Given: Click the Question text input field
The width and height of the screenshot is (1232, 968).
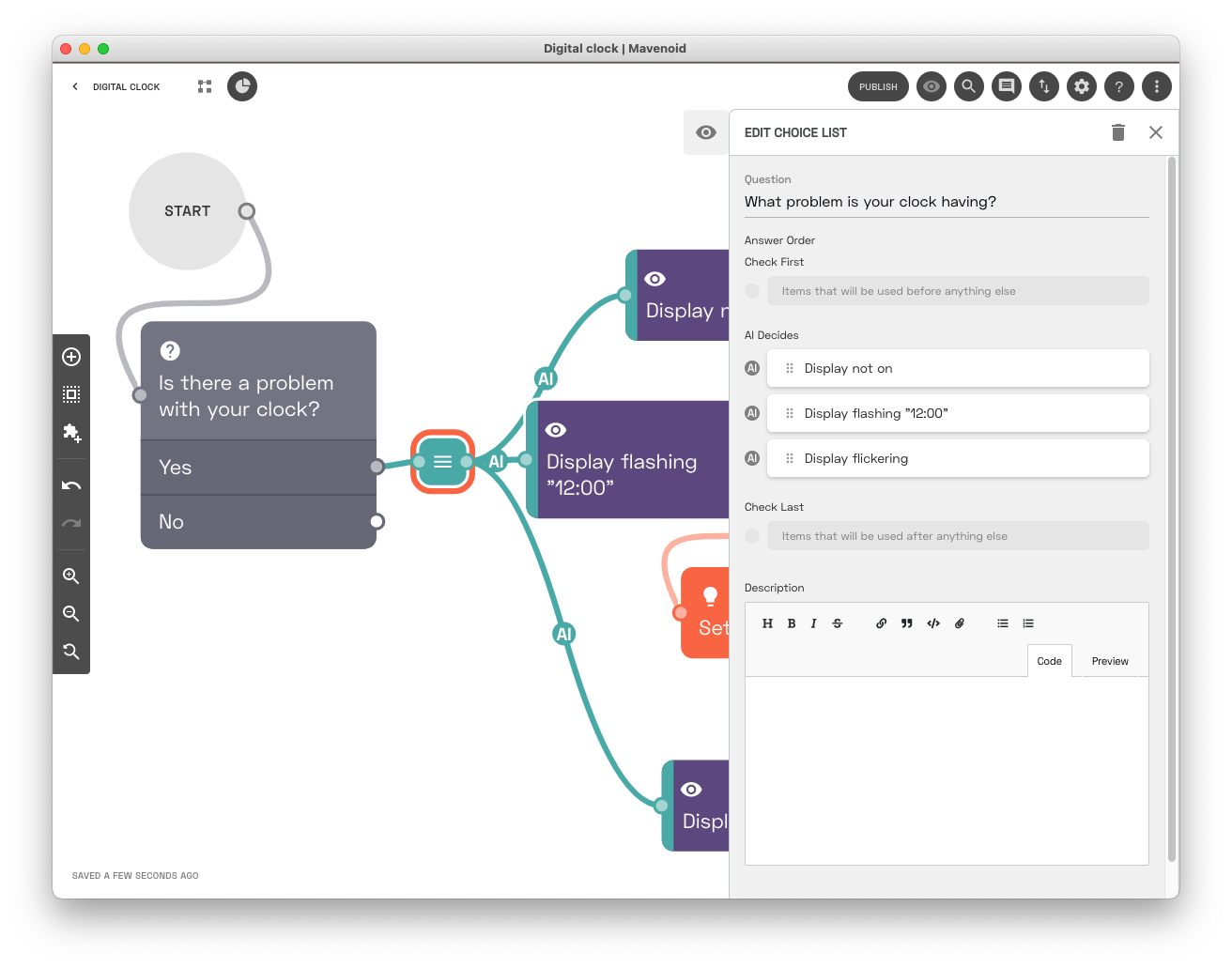Looking at the screenshot, I should tap(946, 202).
